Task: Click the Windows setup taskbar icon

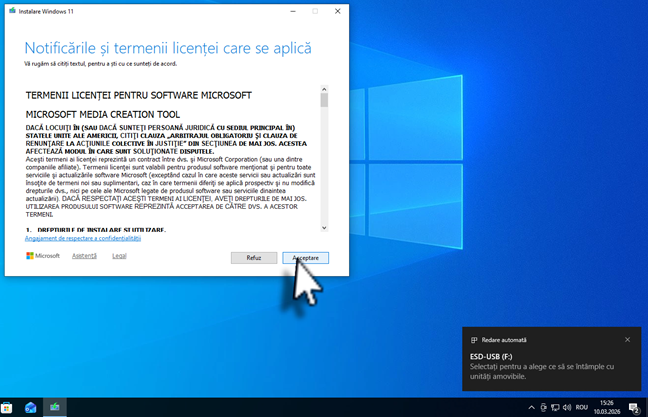Action: (55, 407)
